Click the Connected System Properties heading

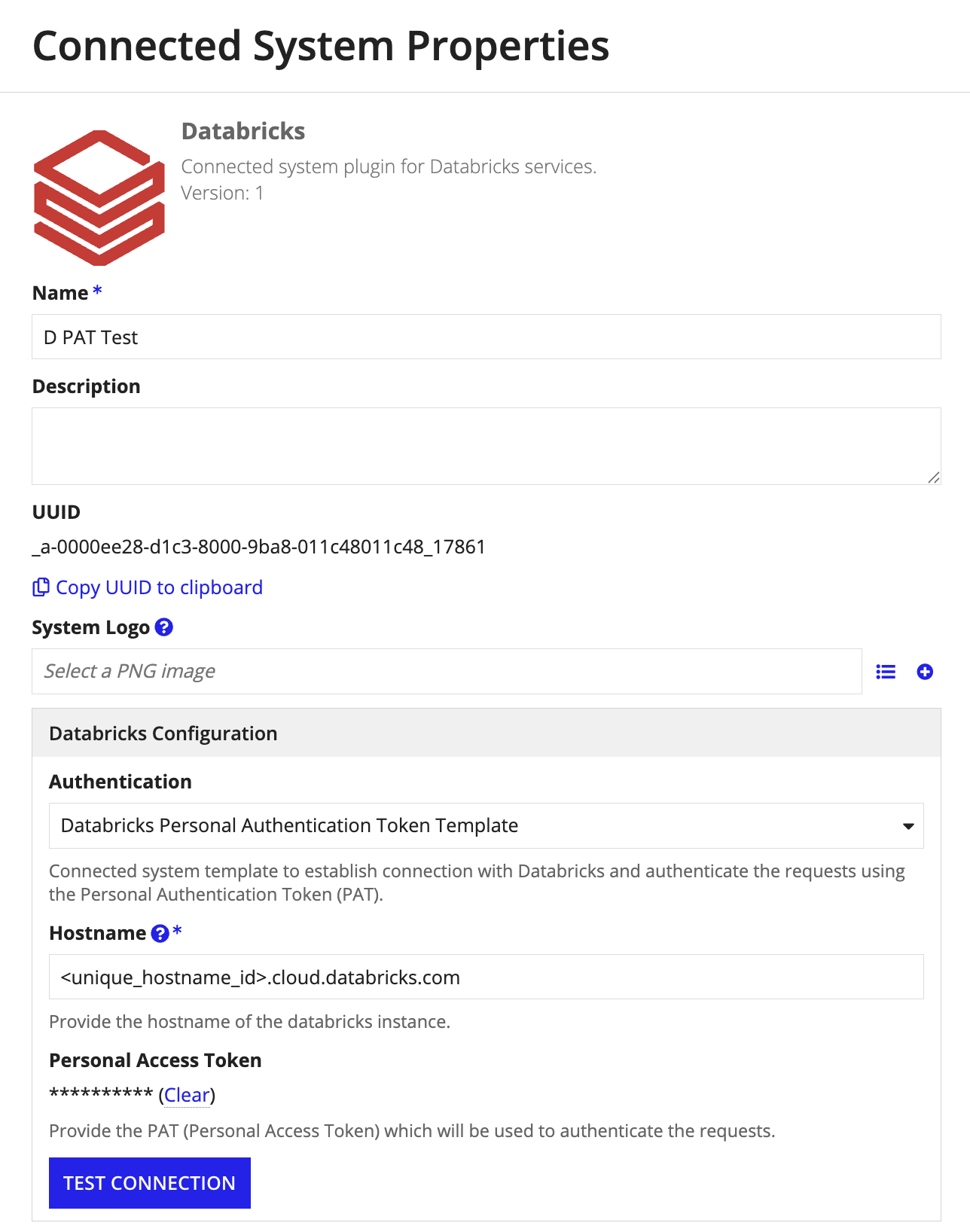click(x=321, y=47)
